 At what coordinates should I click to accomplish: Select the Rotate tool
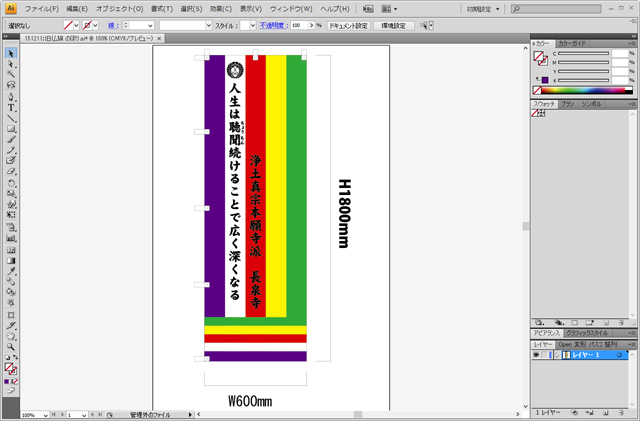tap(11, 183)
